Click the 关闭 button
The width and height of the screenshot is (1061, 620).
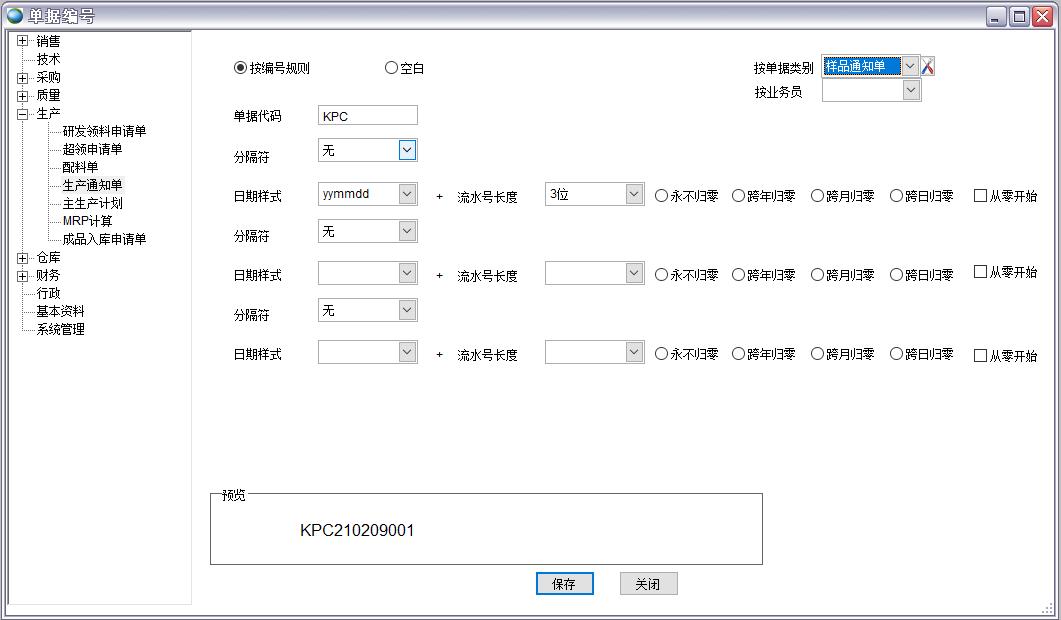[x=648, y=584]
